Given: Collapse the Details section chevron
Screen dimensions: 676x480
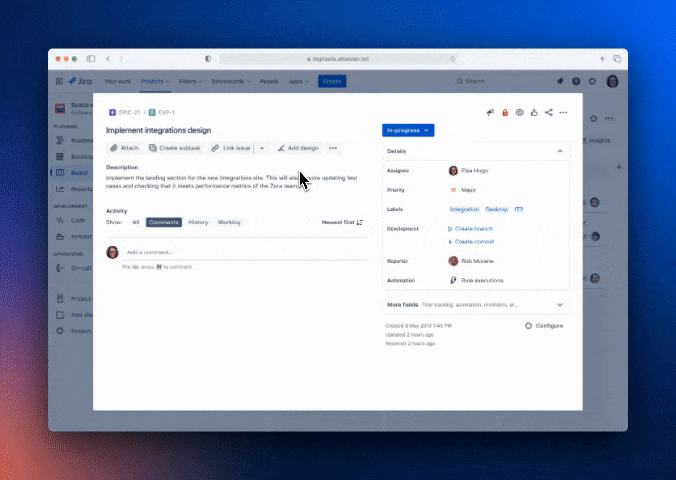Looking at the screenshot, I should (x=560, y=151).
